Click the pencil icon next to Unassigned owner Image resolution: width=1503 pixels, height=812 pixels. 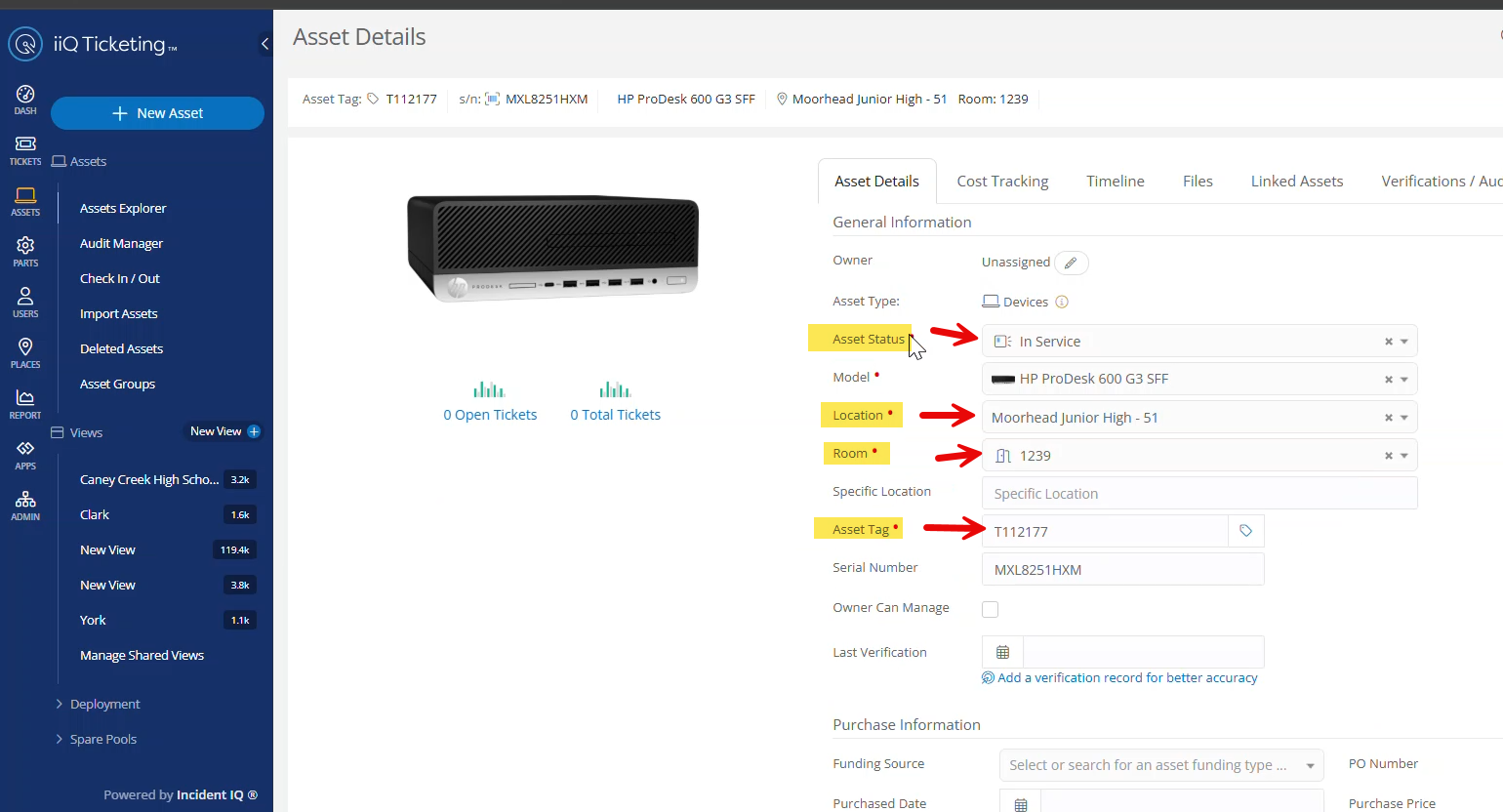1071,263
